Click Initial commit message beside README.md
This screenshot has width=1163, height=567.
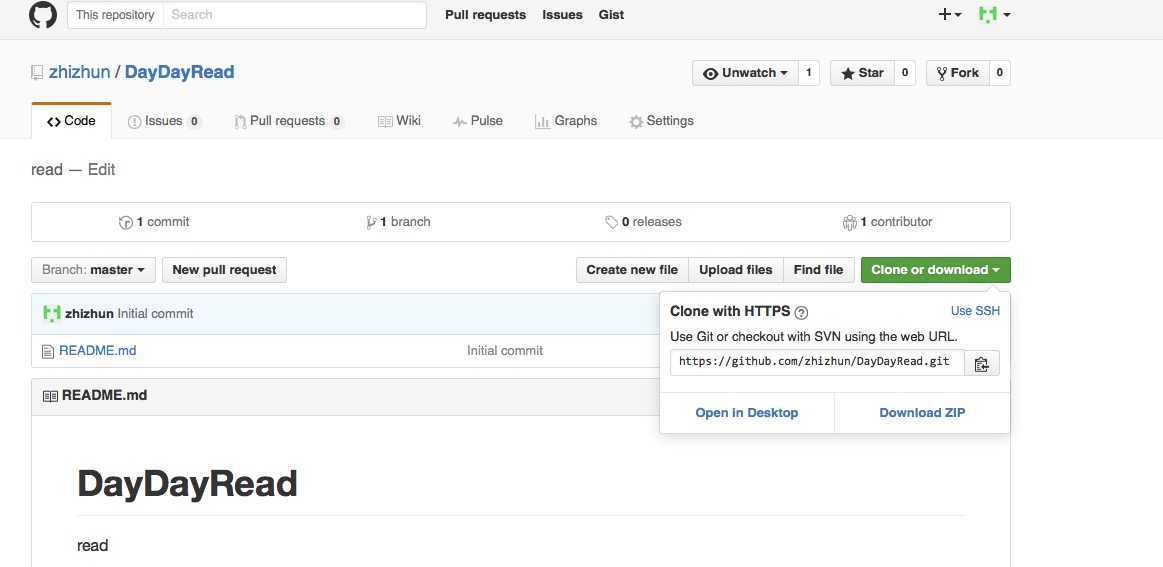tap(505, 350)
